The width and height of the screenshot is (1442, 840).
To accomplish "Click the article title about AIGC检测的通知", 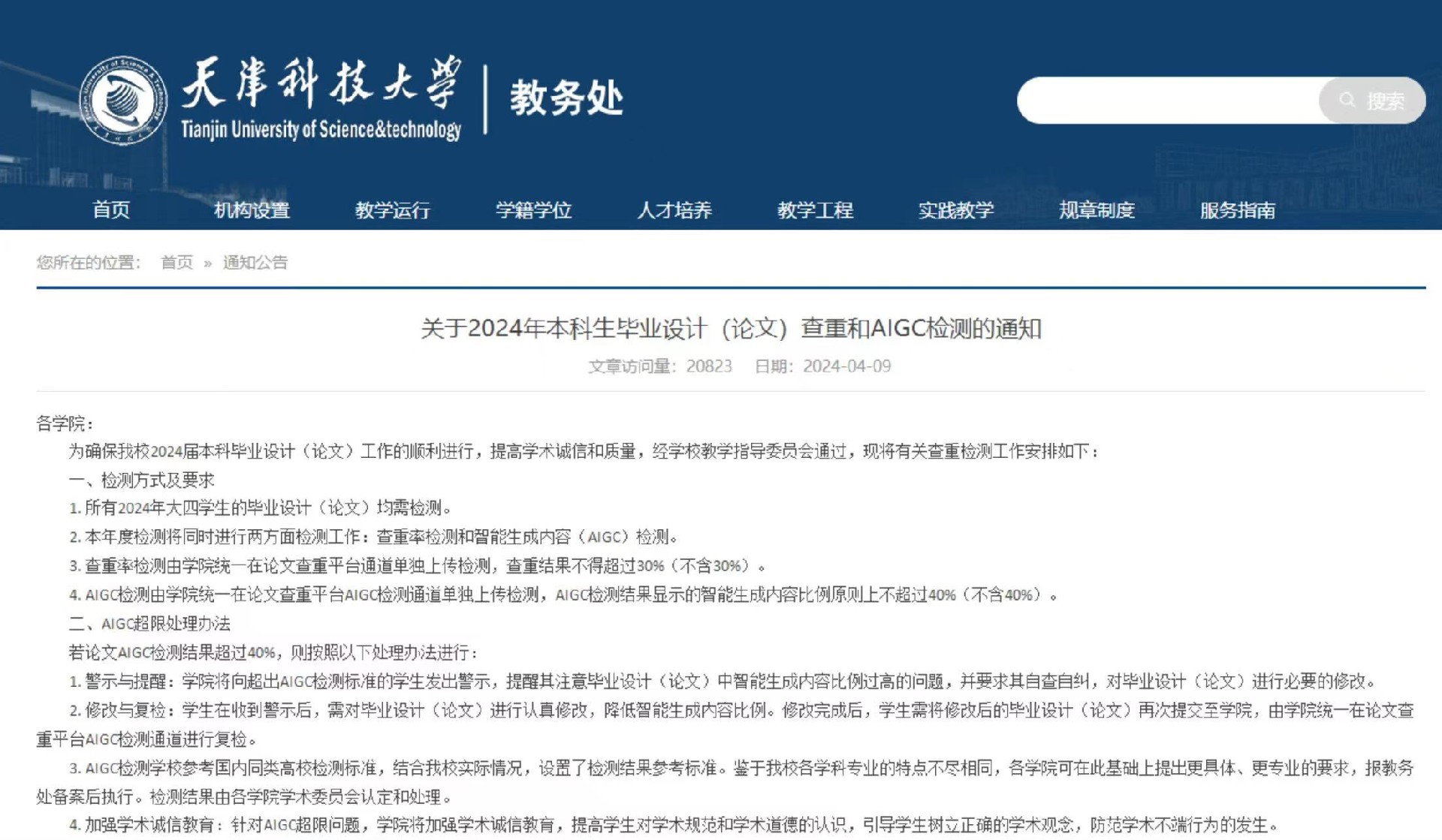I will (731, 328).
